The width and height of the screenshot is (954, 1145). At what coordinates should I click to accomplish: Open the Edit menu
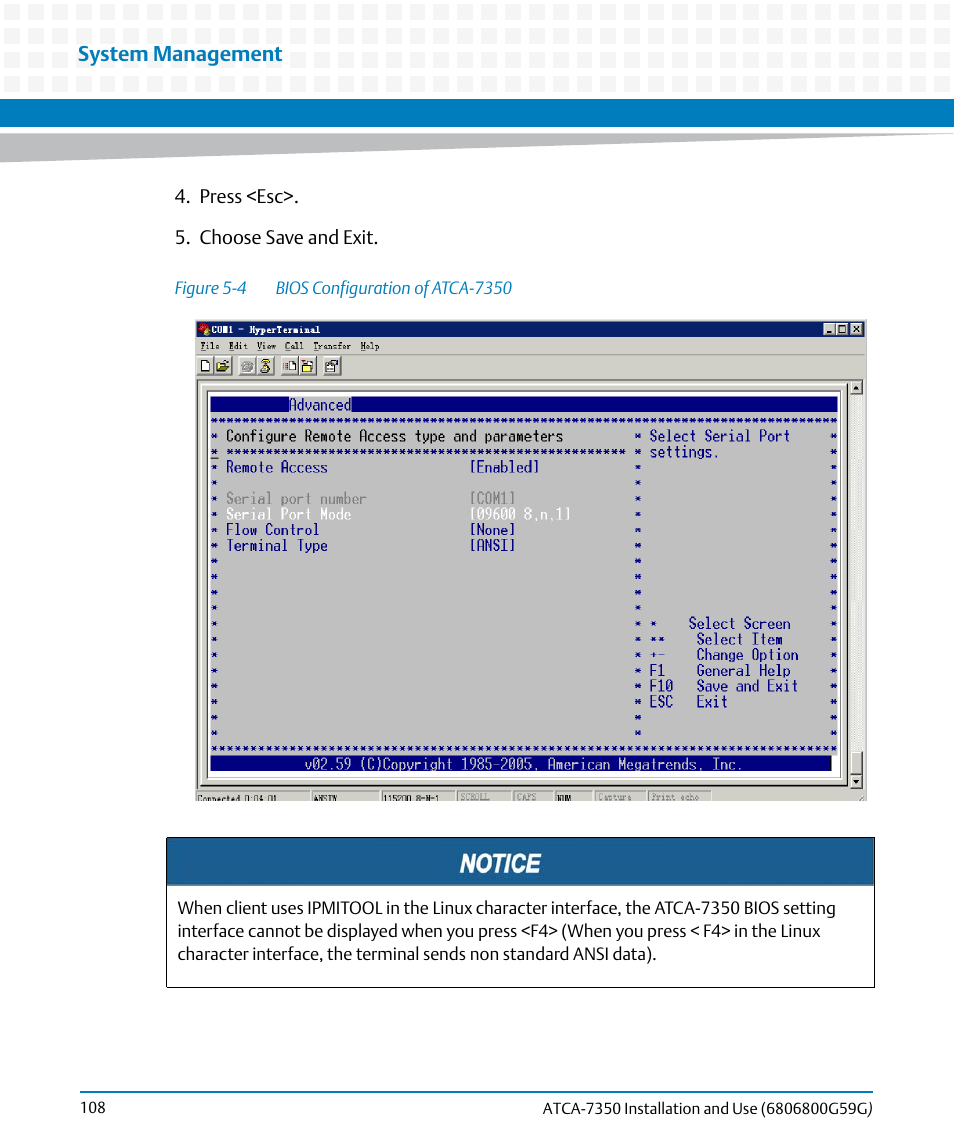point(238,346)
